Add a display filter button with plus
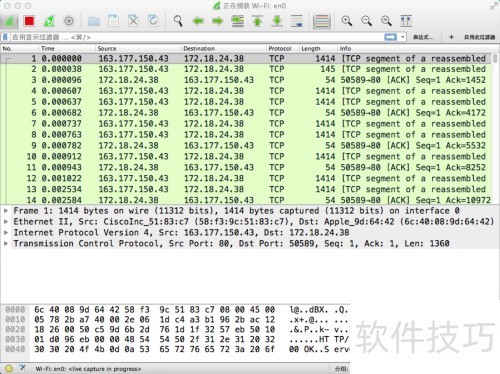The height and width of the screenshot is (374, 500). [451, 37]
